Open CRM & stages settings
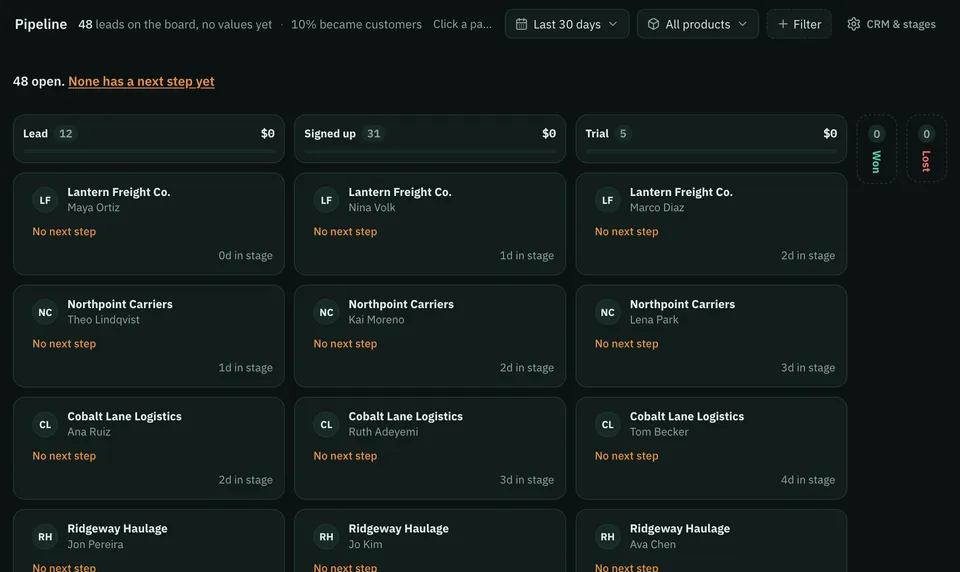960x572 pixels. coord(891,24)
